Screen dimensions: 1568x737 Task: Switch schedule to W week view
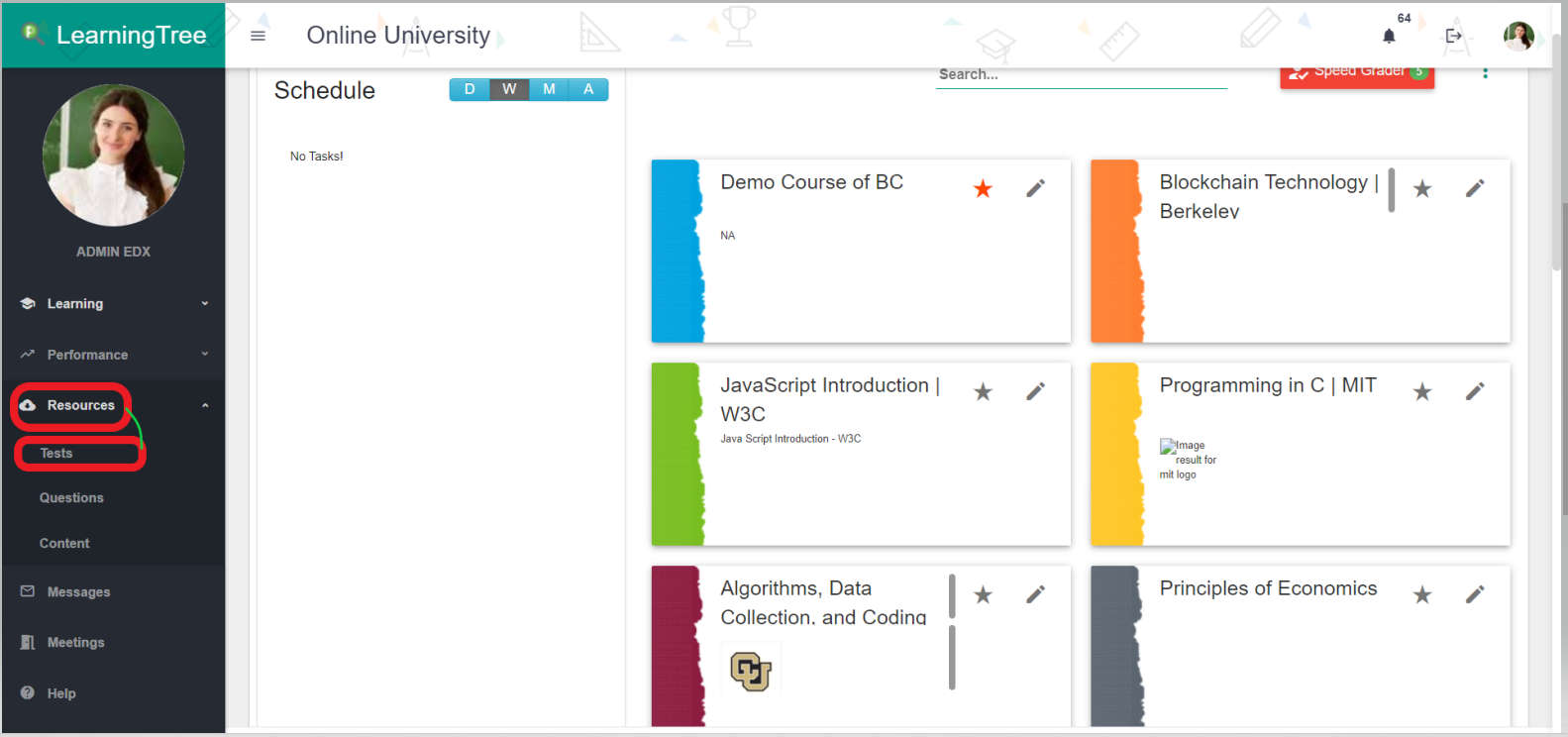[x=509, y=89]
